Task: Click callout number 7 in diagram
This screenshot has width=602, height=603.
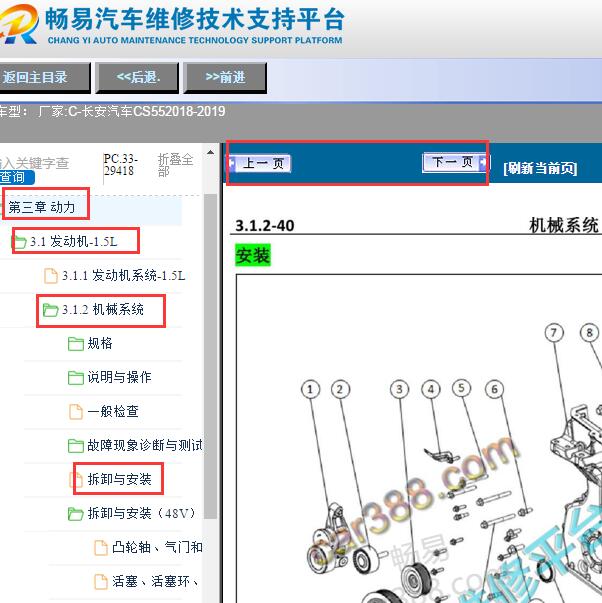Action: (554, 333)
